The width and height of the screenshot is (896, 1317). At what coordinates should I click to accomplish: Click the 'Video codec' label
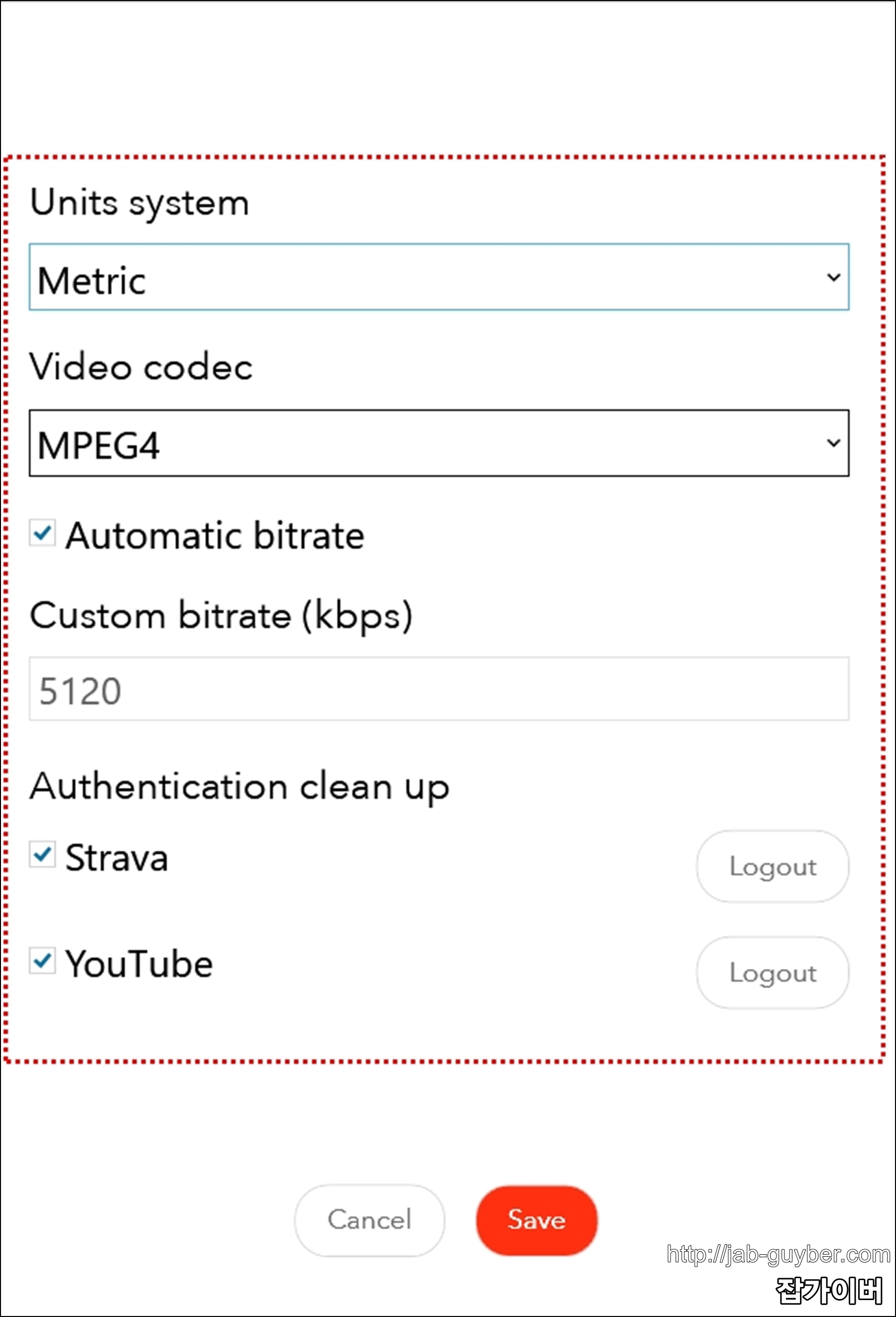click(141, 366)
